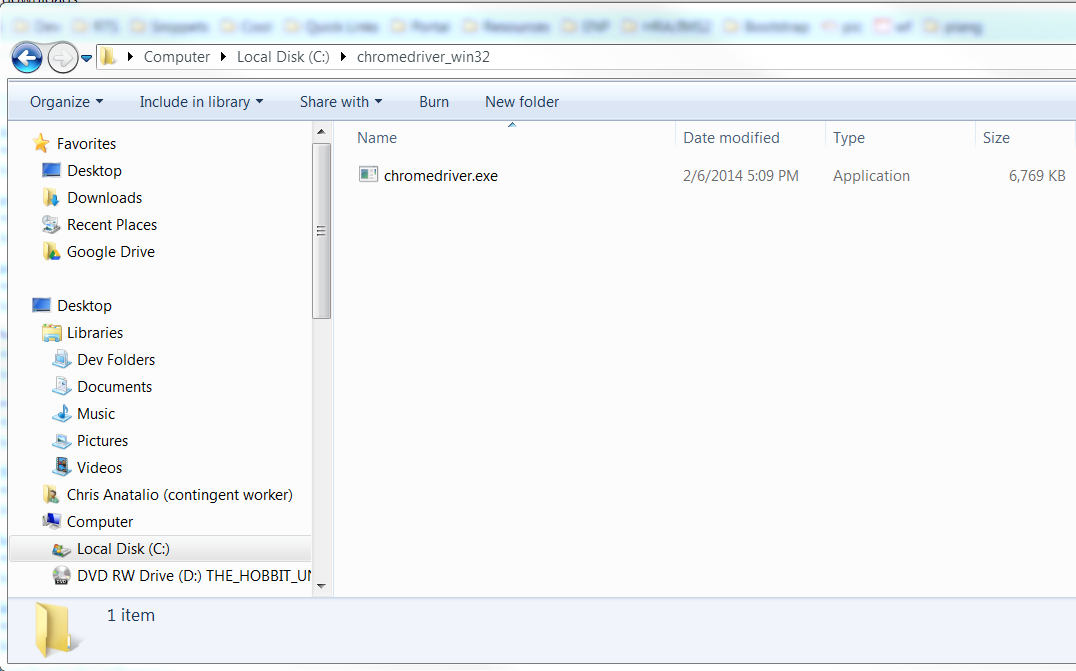Click the Music library icon

point(62,413)
